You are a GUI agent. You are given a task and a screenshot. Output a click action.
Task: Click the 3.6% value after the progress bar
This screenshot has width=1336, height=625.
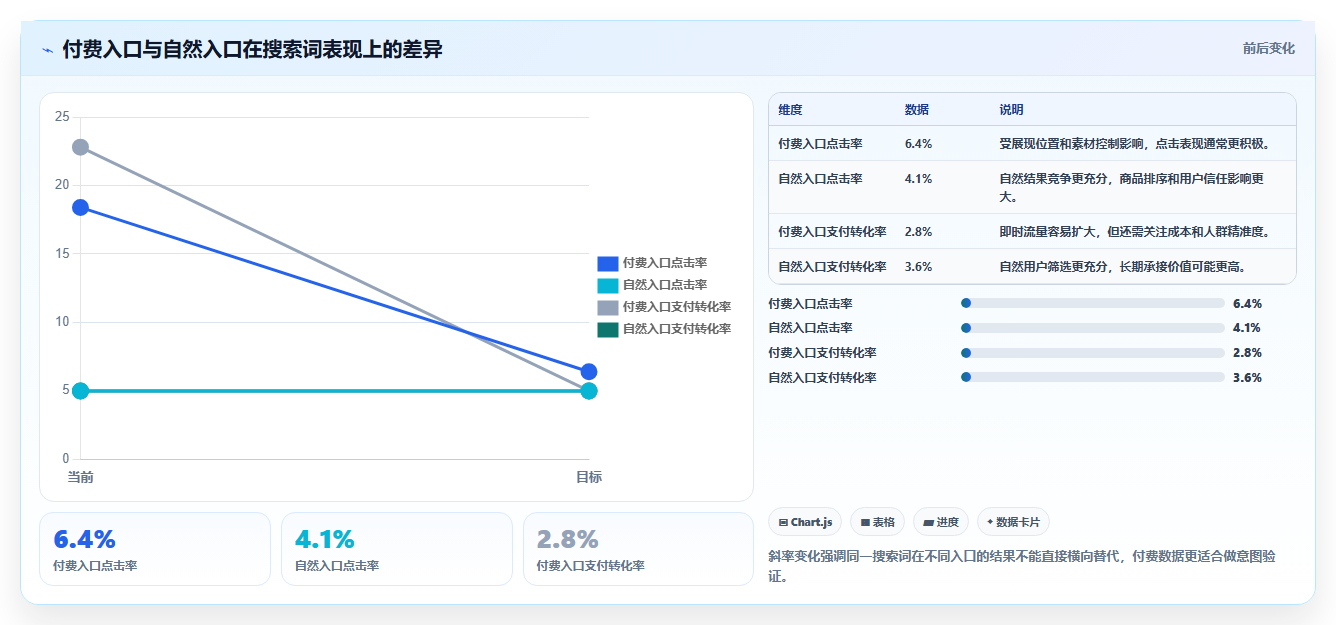click(1247, 378)
